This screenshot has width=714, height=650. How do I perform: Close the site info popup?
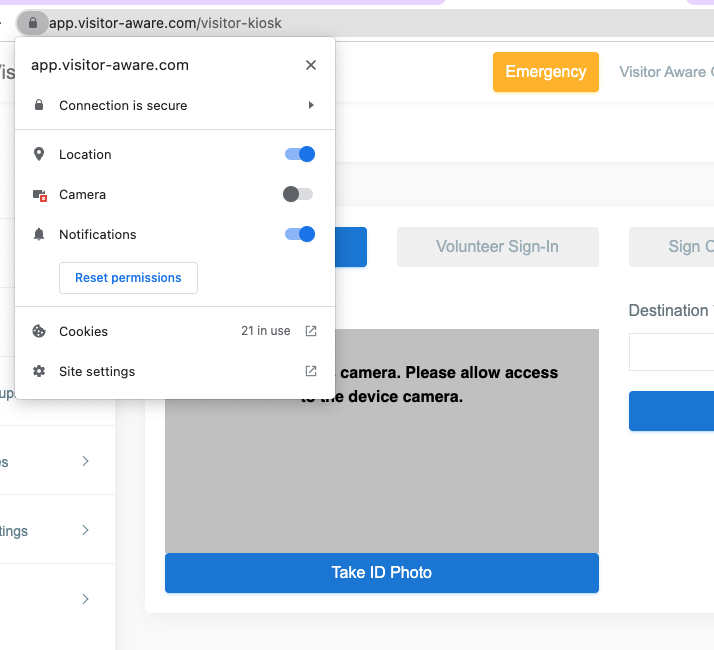coord(311,65)
